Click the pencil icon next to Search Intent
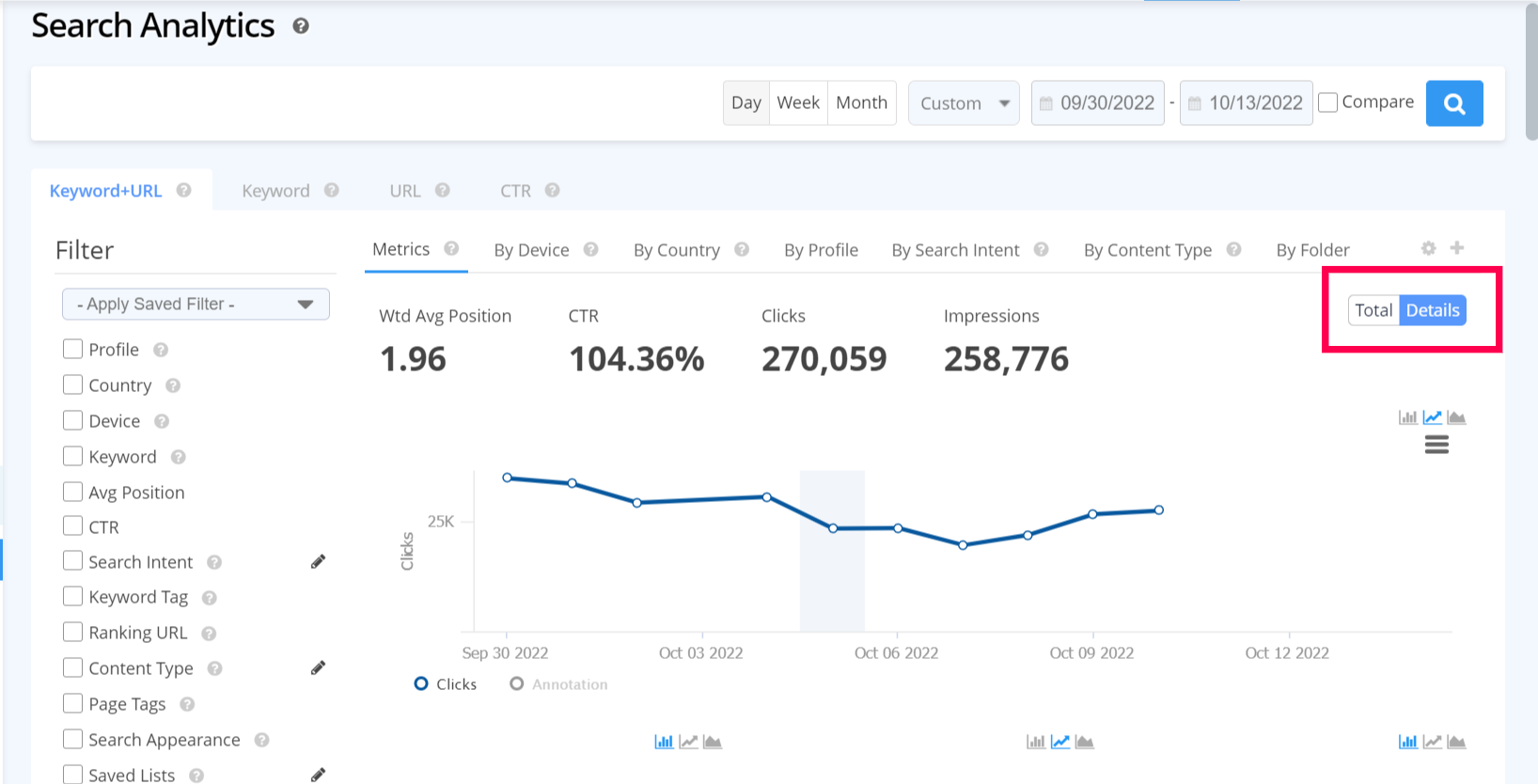The width and height of the screenshot is (1538, 784). point(318,562)
